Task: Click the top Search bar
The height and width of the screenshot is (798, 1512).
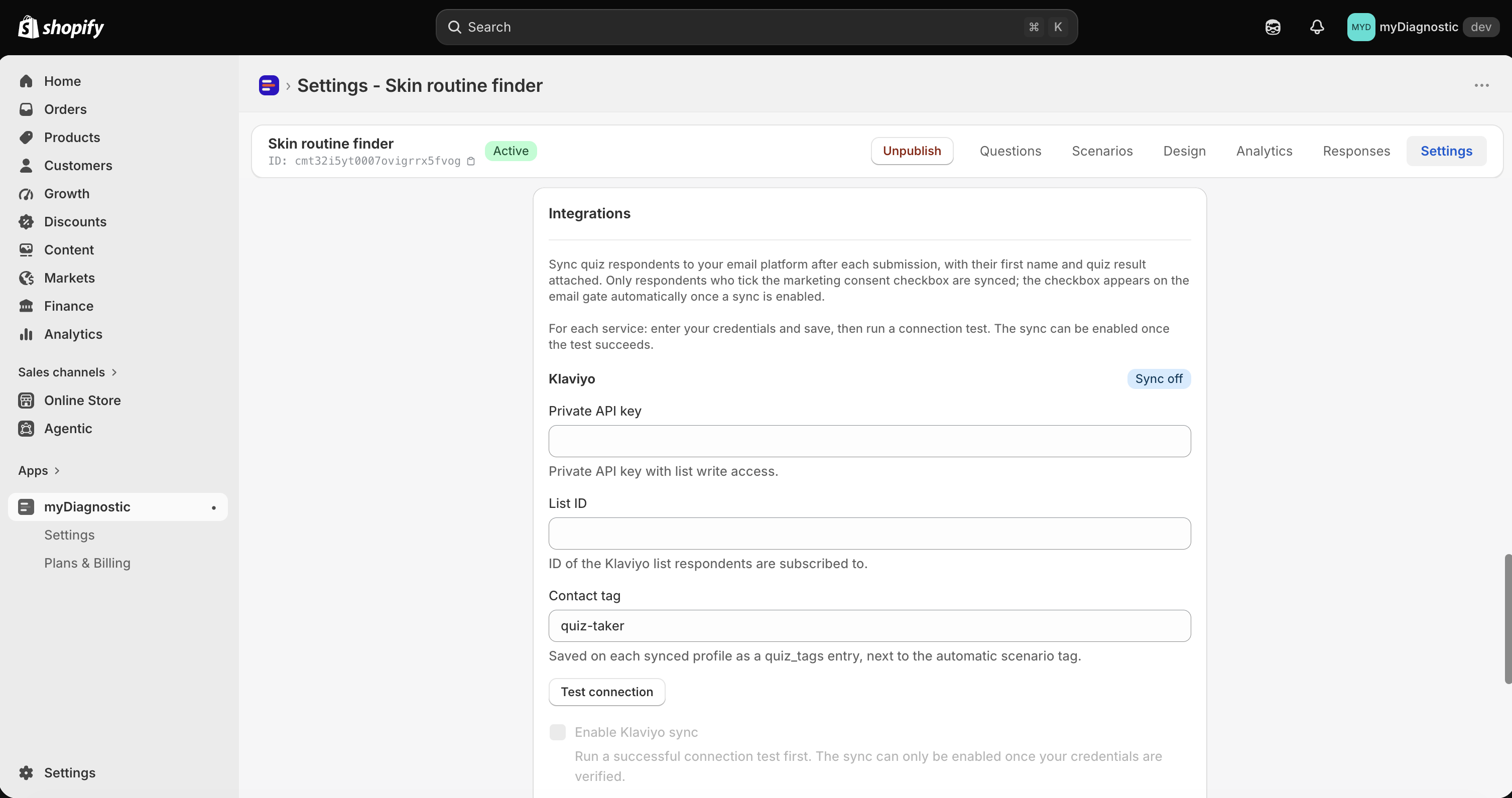Action: point(757,27)
